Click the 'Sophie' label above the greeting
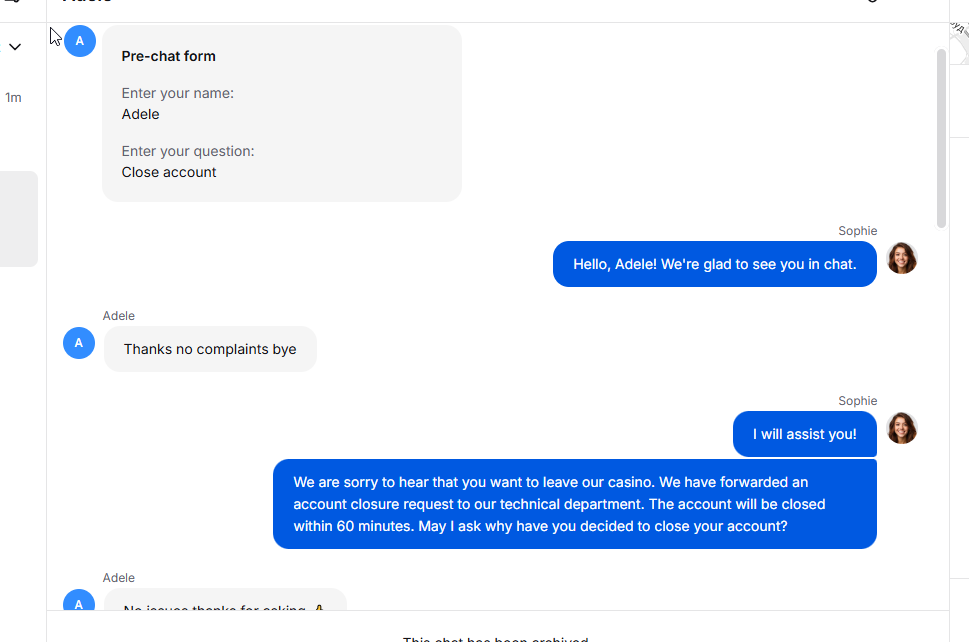 coord(857,231)
